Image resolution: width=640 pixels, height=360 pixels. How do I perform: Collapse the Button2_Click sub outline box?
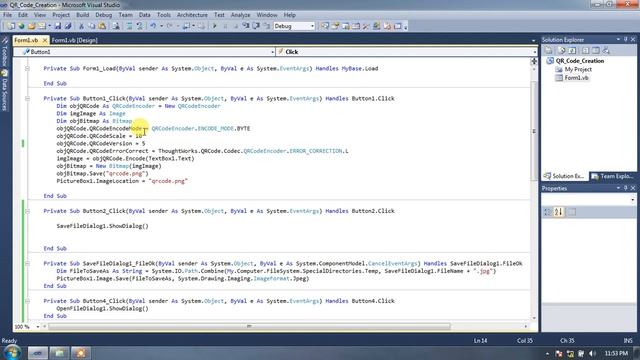click(27, 211)
